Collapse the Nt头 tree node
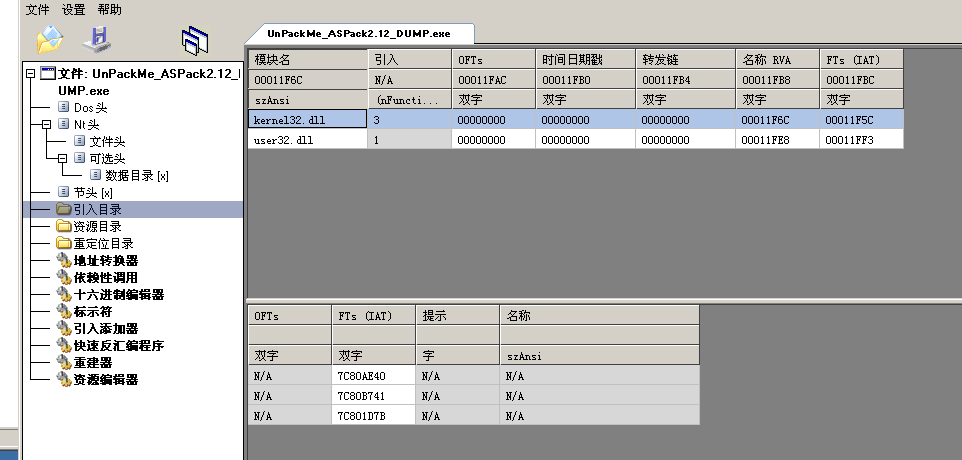This screenshot has height=460, width=962. [x=47, y=124]
